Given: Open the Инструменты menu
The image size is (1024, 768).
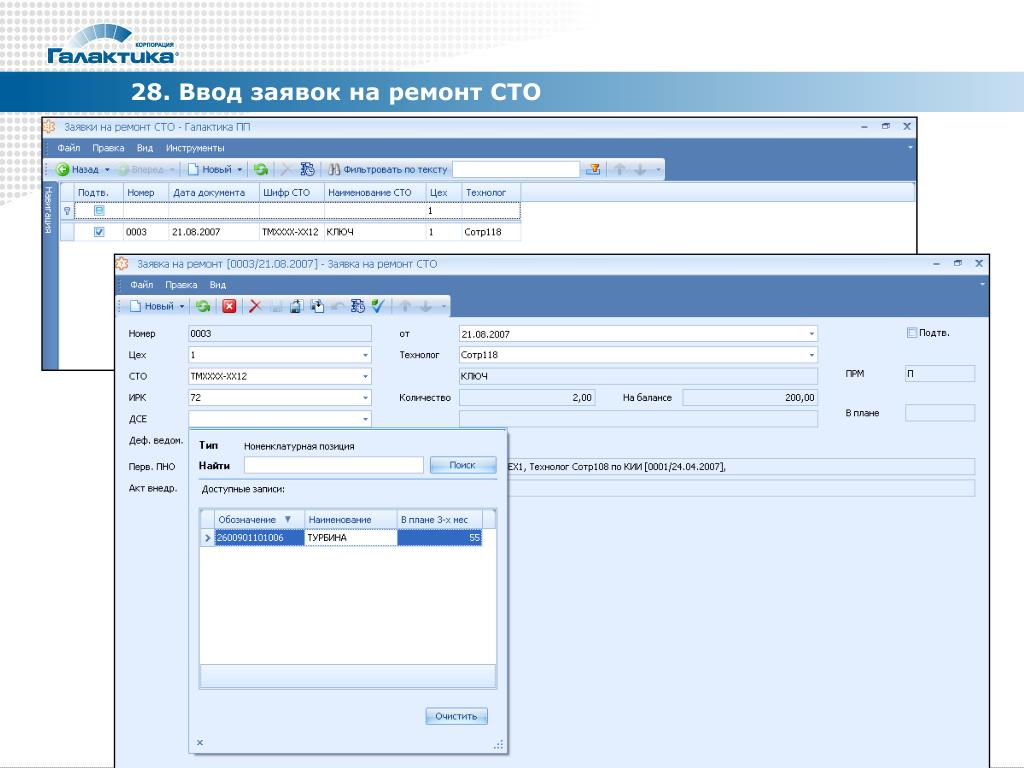Looking at the screenshot, I should (x=195, y=148).
